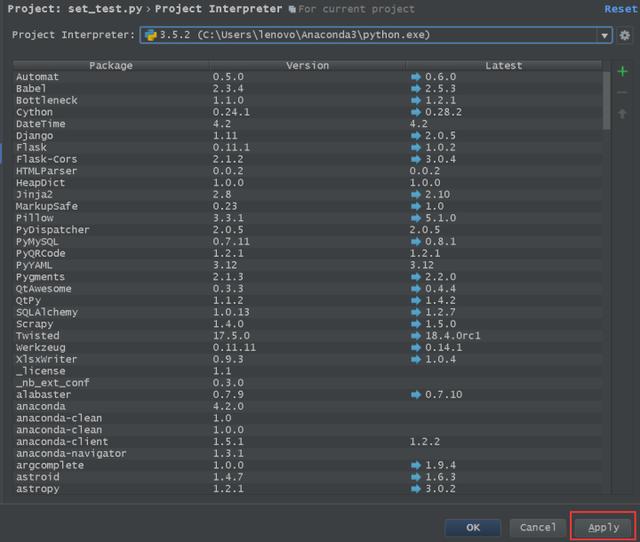Select the QtAwesome package row
Screen dimensions: 640x542
tap(308, 289)
